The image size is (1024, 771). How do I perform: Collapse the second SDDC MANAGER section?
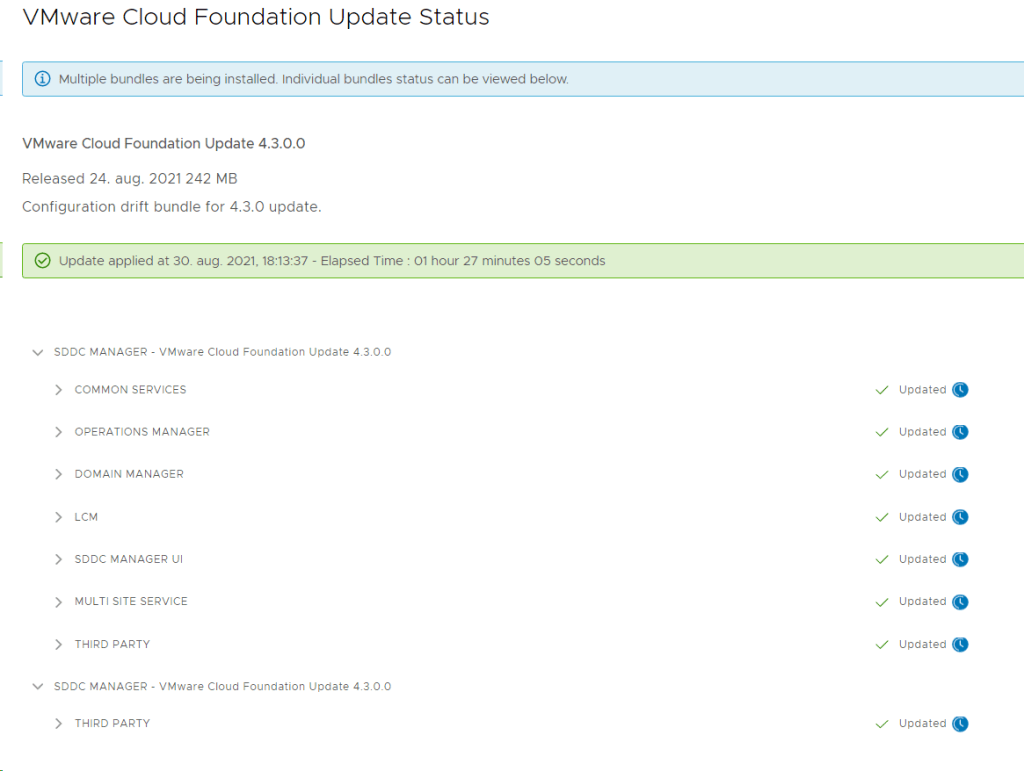coord(38,687)
